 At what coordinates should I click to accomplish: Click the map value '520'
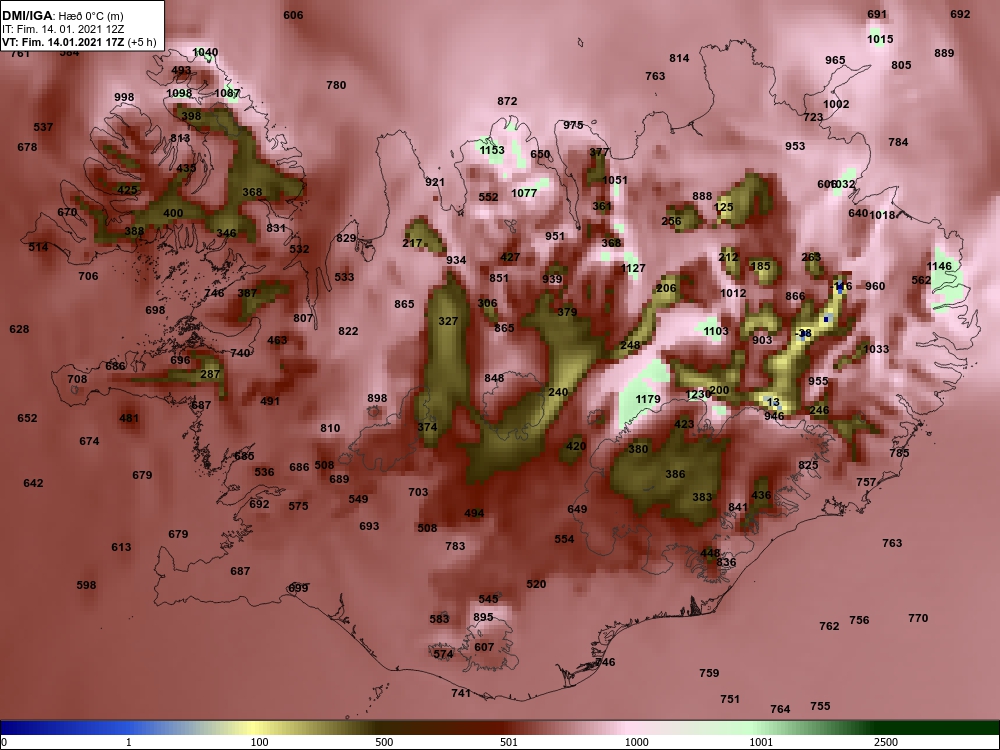[536, 584]
